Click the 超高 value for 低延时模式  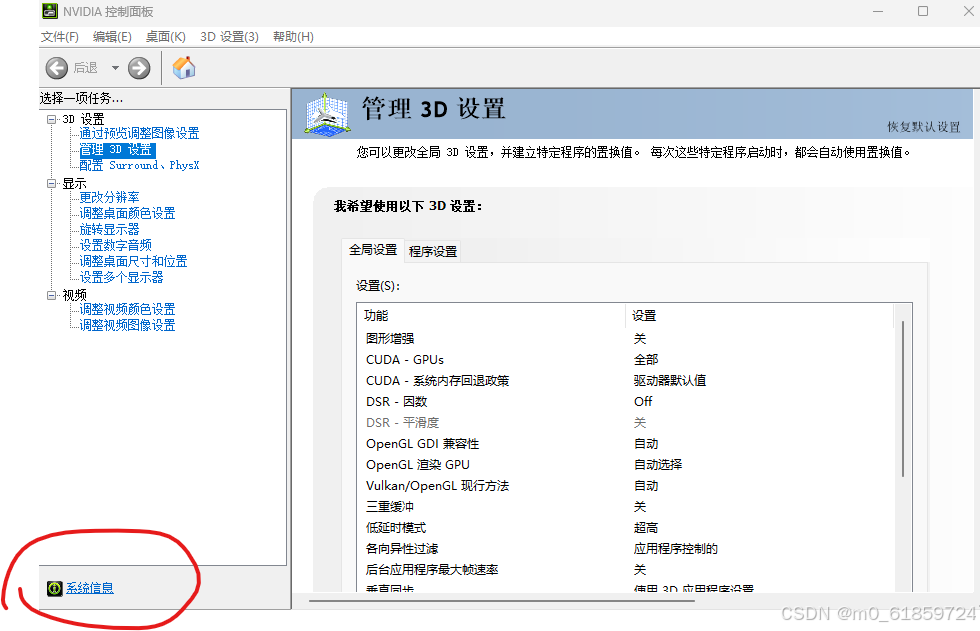click(646, 528)
